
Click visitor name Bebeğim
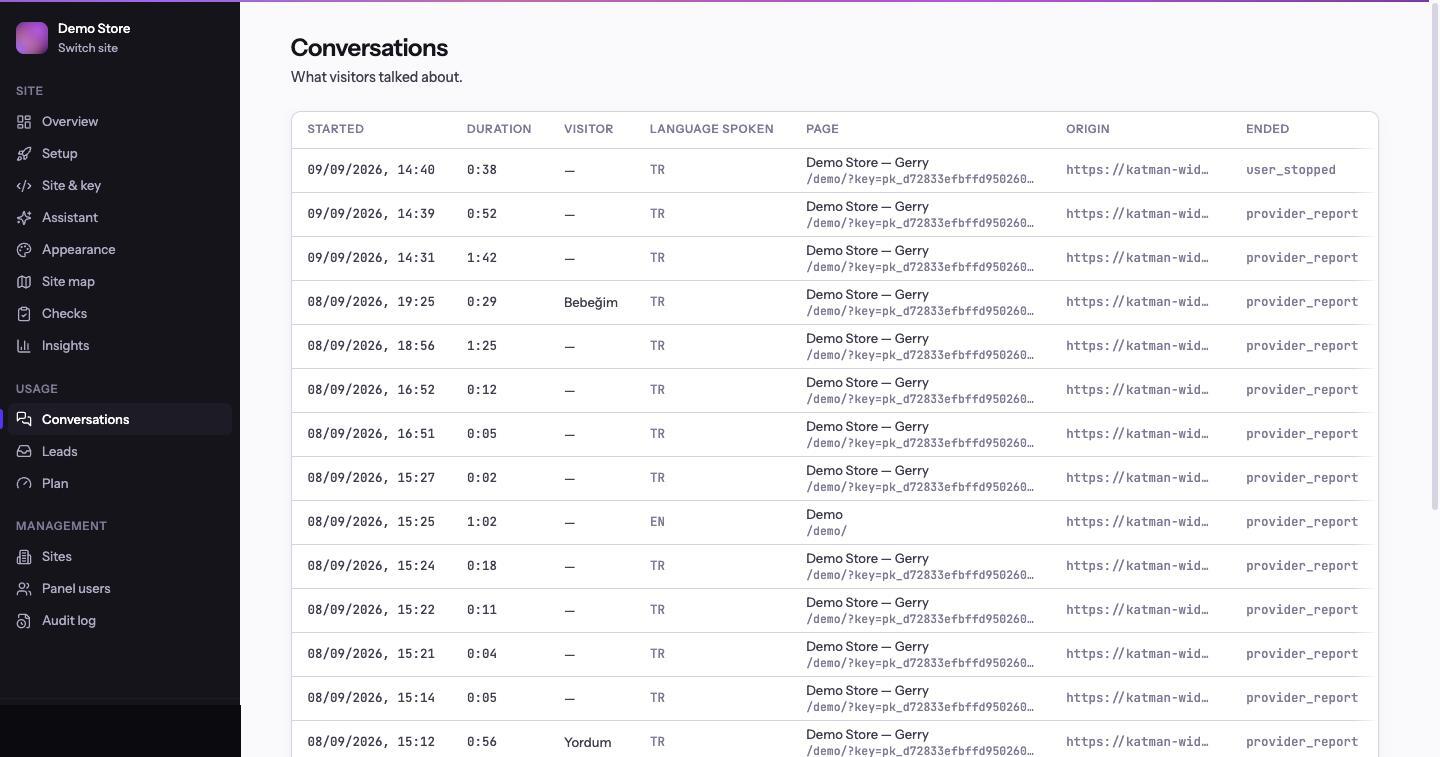(591, 302)
